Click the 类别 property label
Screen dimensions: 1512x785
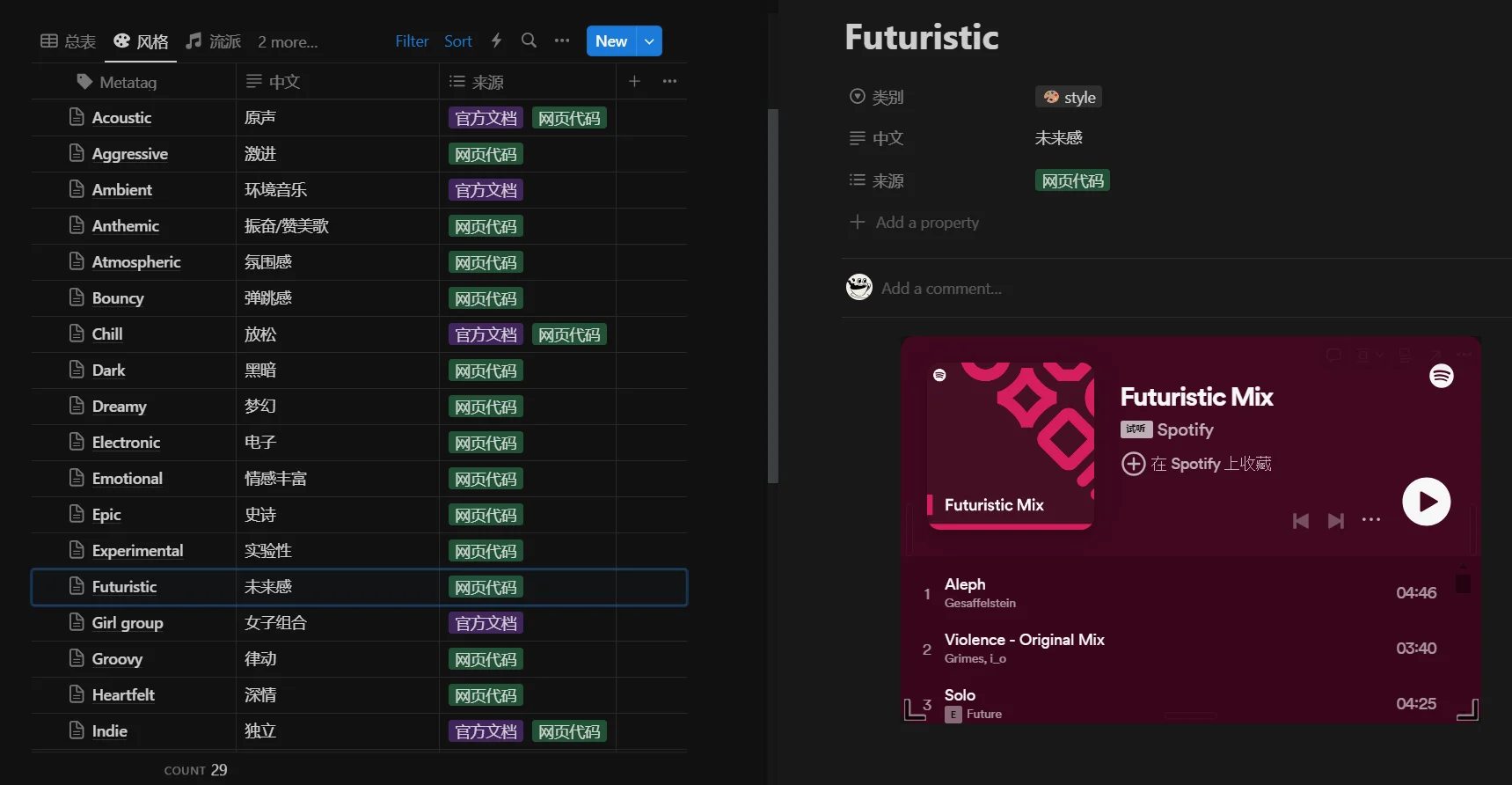click(x=877, y=97)
